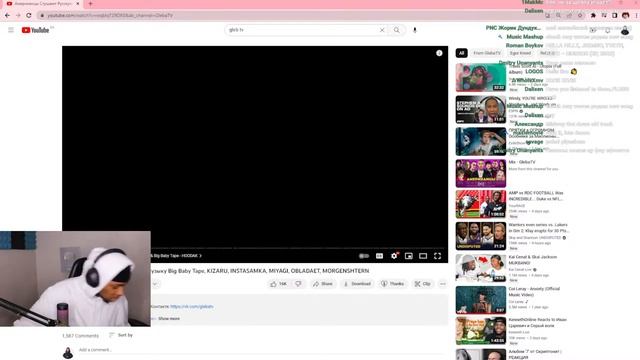Like the video with thumbs up
640x360 pixels.
[278, 284]
